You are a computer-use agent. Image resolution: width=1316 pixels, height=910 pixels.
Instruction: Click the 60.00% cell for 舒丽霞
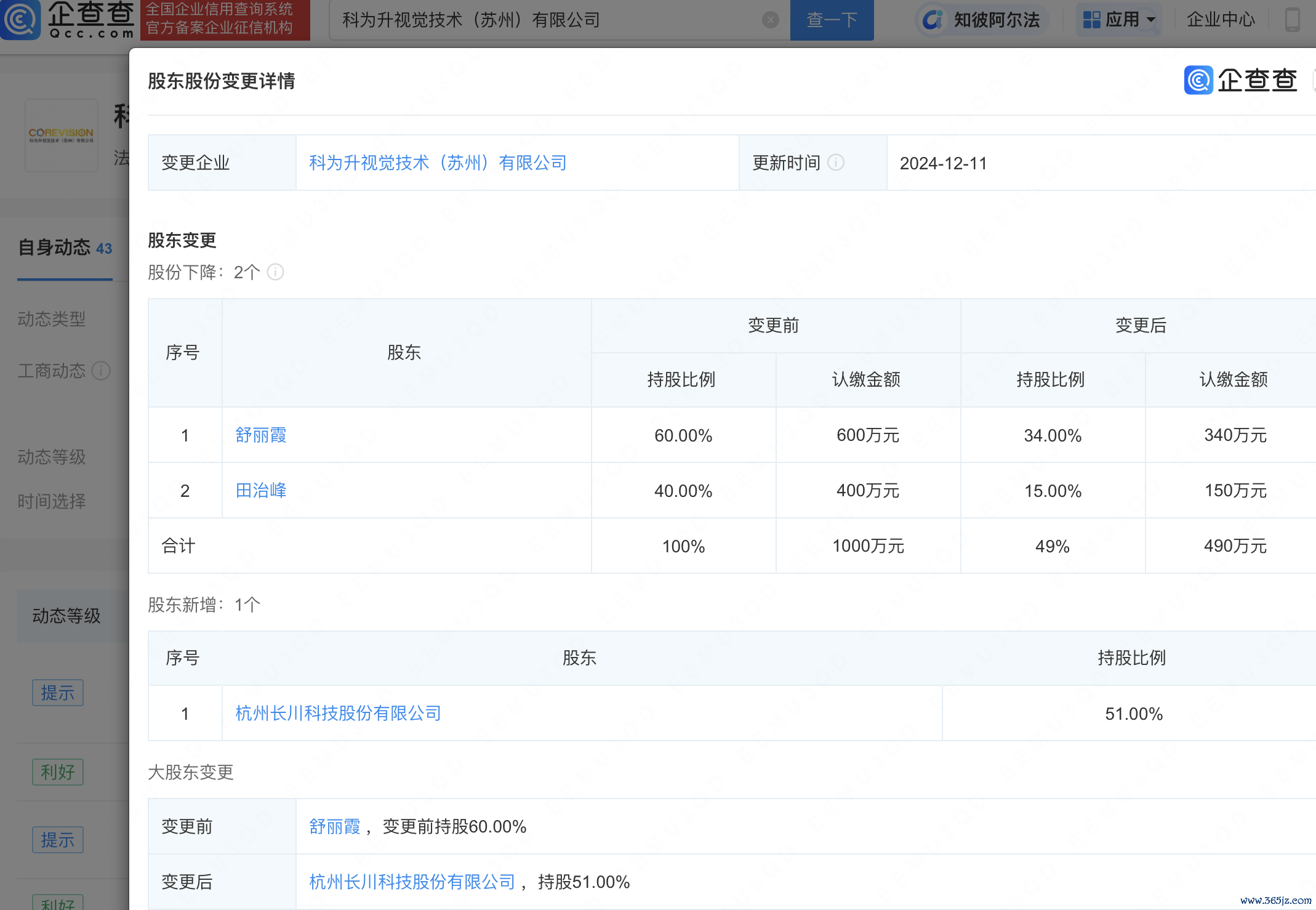[x=683, y=435]
